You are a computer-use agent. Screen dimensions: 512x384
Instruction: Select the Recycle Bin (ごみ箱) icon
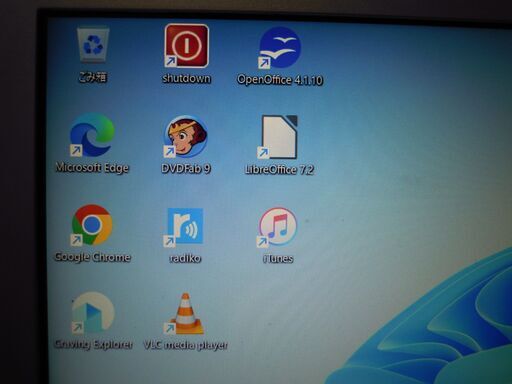[93, 45]
